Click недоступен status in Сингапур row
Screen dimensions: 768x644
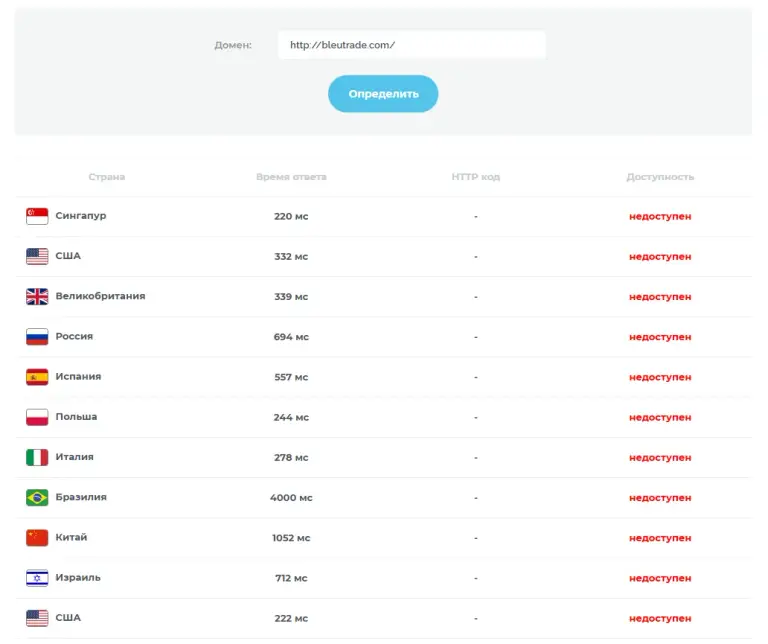[660, 216]
